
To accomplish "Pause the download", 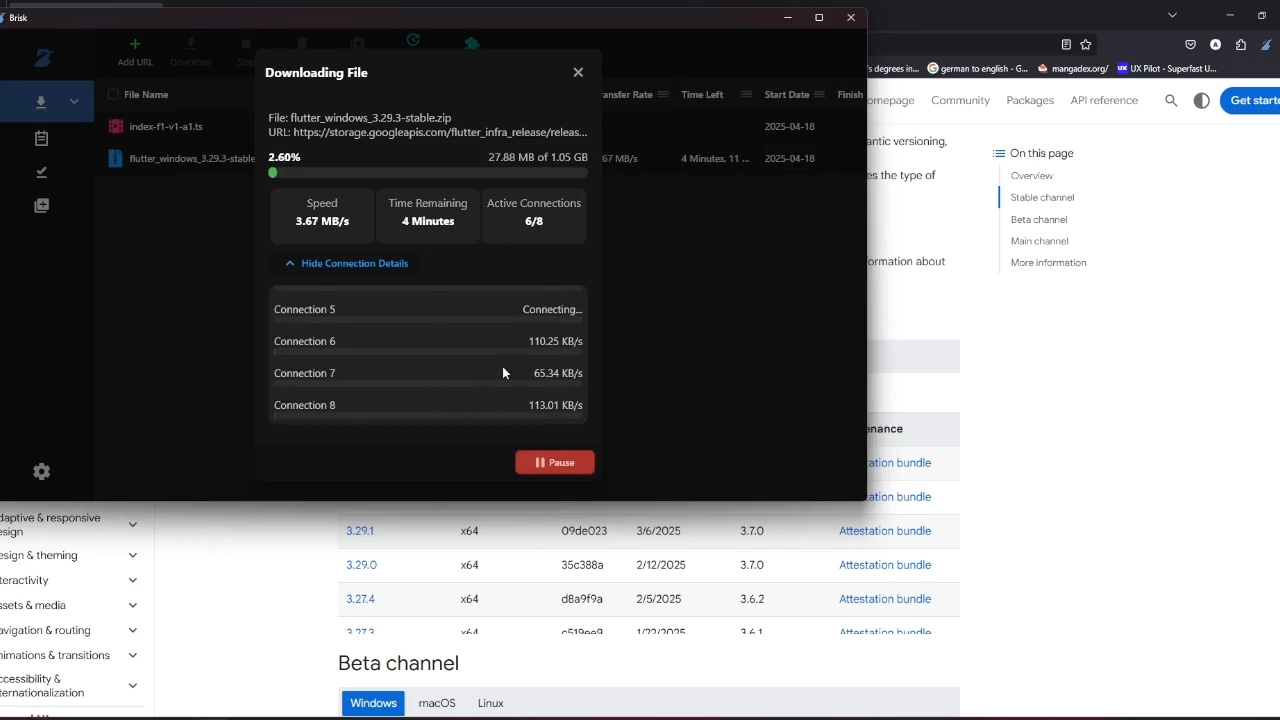I will [x=555, y=462].
